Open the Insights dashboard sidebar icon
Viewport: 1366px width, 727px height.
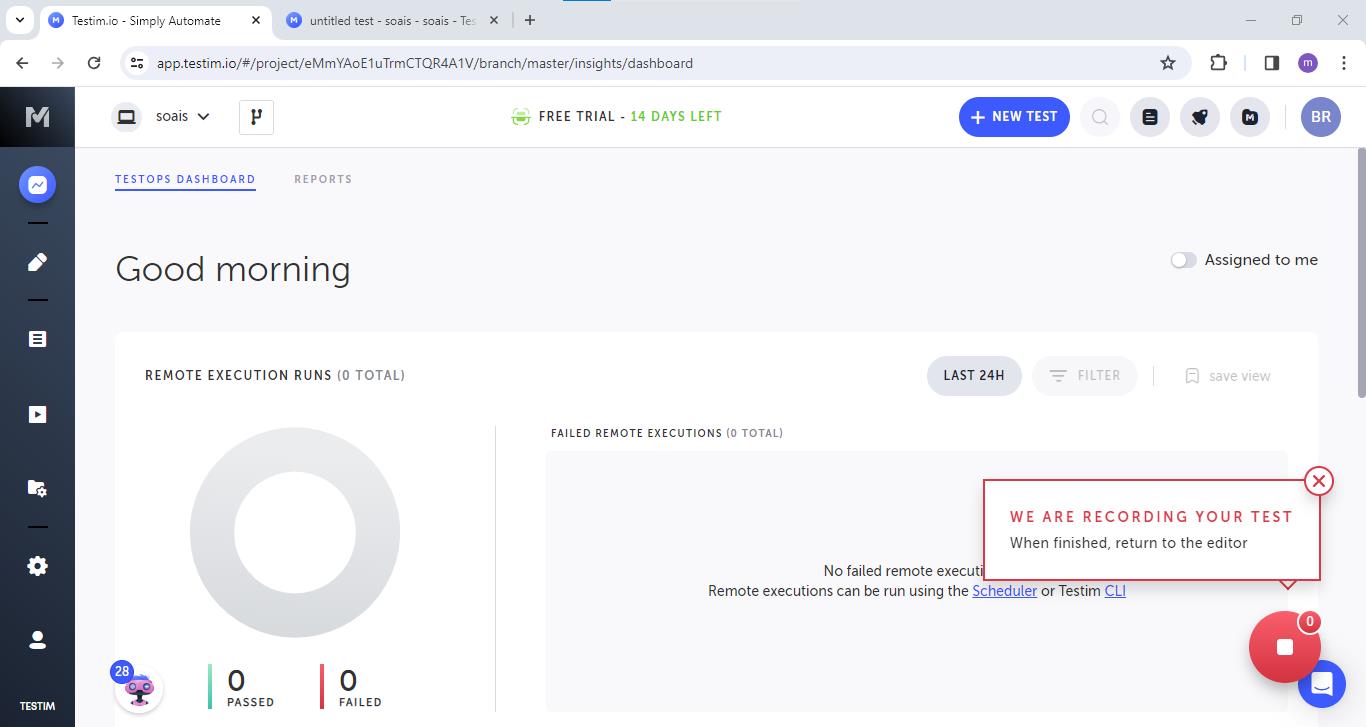tap(37, 185)
